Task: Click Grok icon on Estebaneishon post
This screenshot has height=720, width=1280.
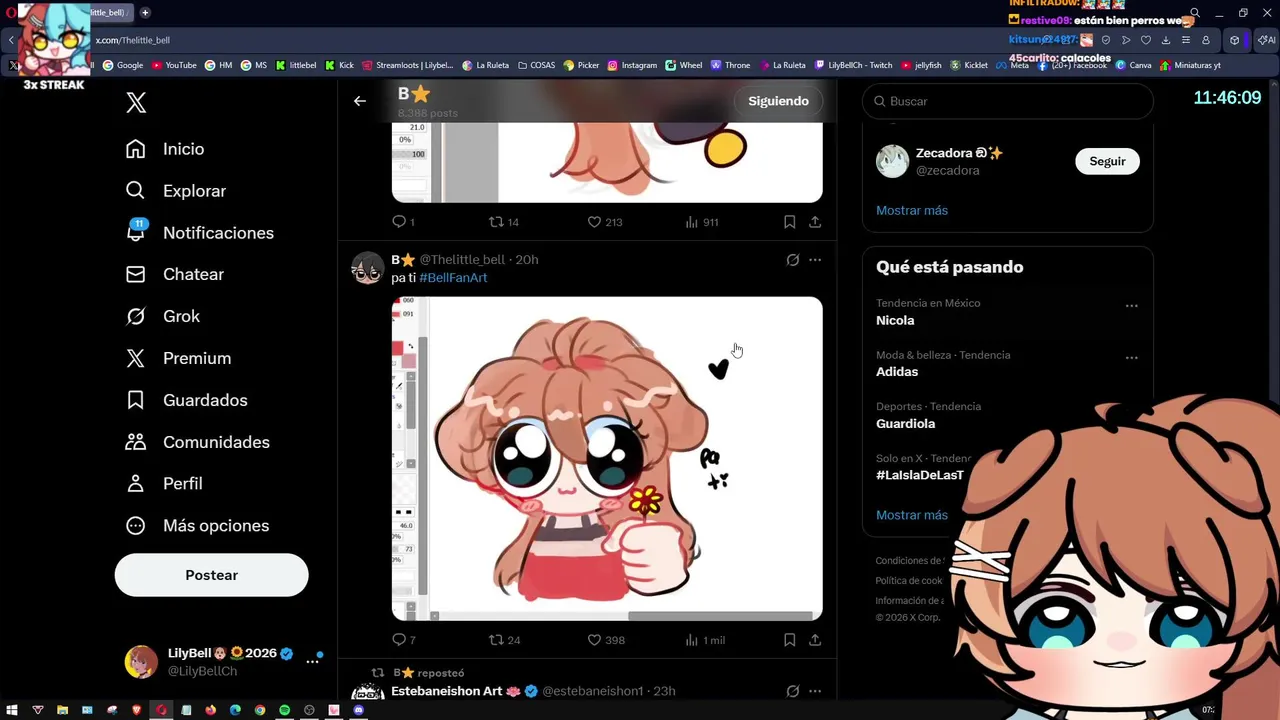Action: tap(792, 691)
